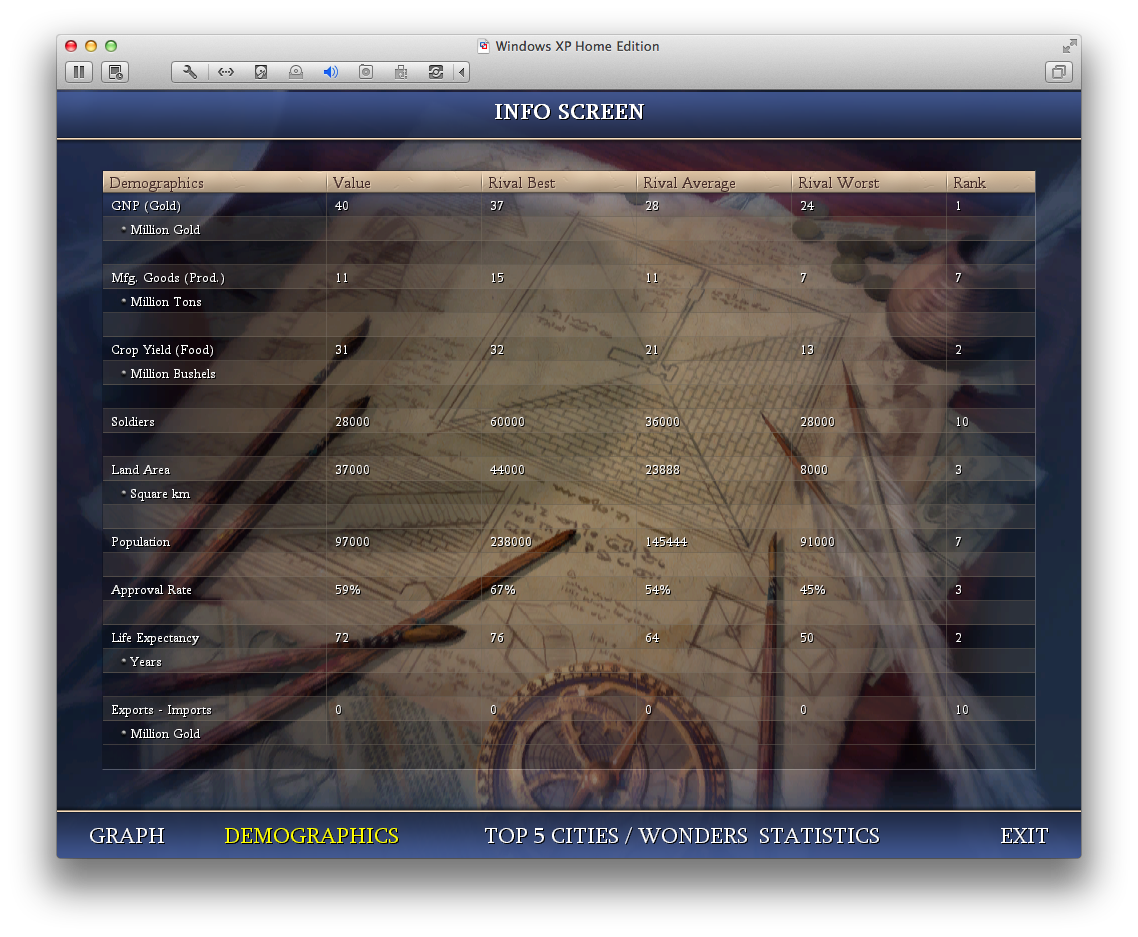
Task: Switch to the GRAPH tab
Action: 127,835
